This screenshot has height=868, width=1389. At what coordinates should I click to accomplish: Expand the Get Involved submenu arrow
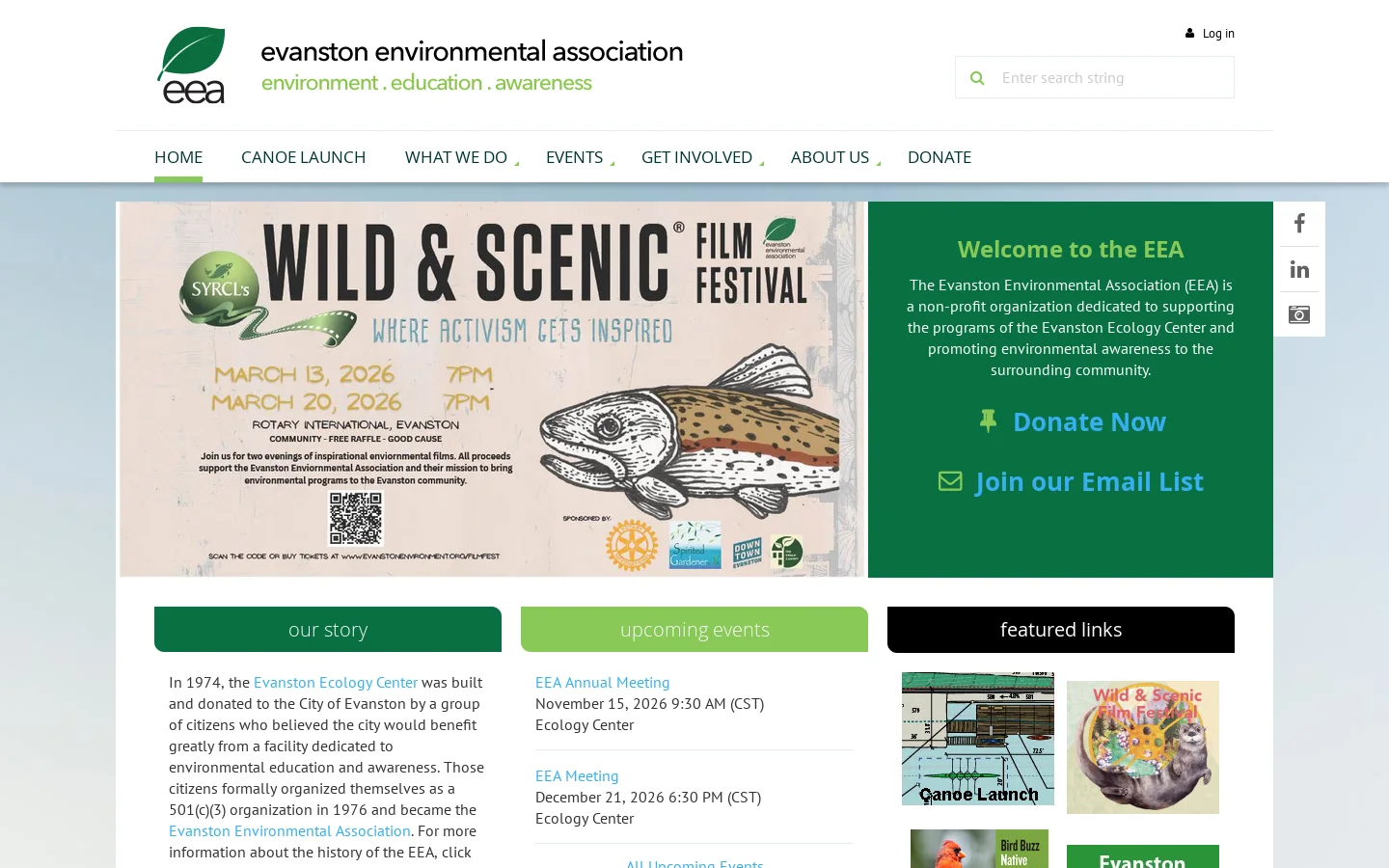(761, 163)
